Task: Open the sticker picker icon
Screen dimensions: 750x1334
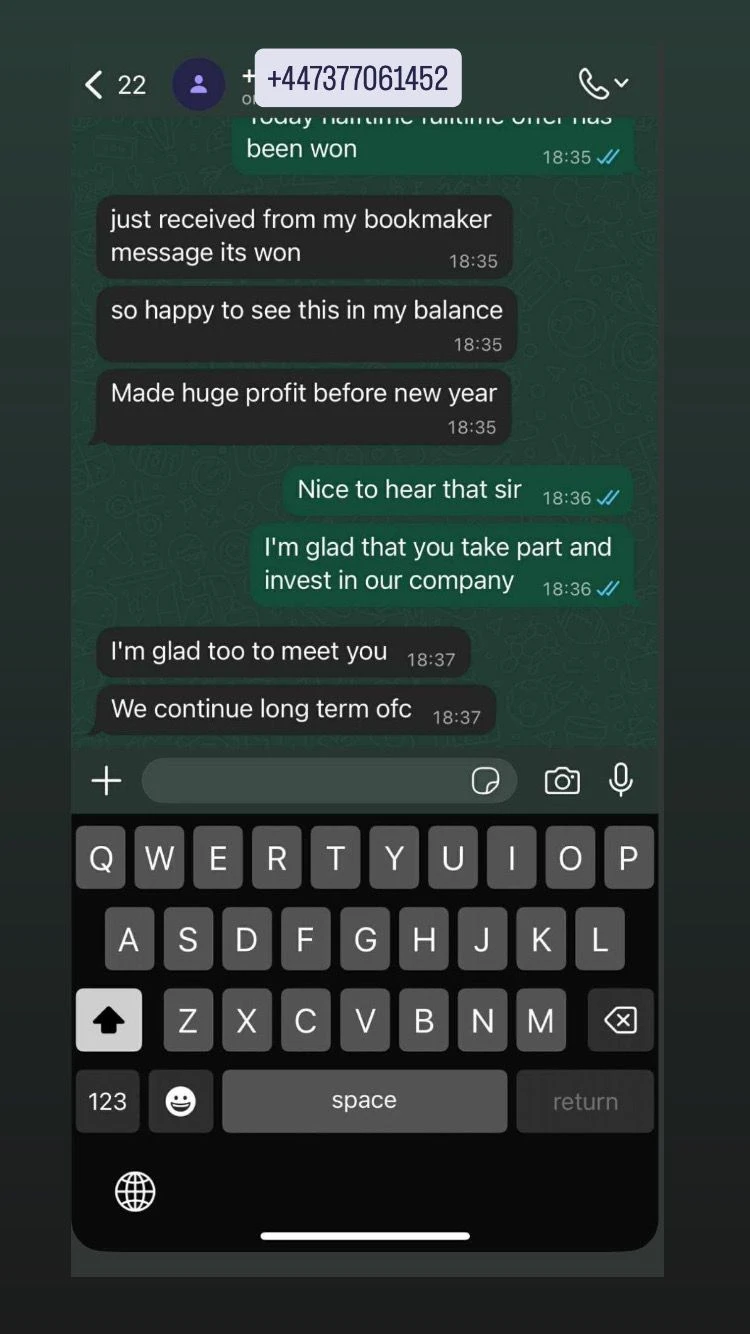Action: click(485, 781)
